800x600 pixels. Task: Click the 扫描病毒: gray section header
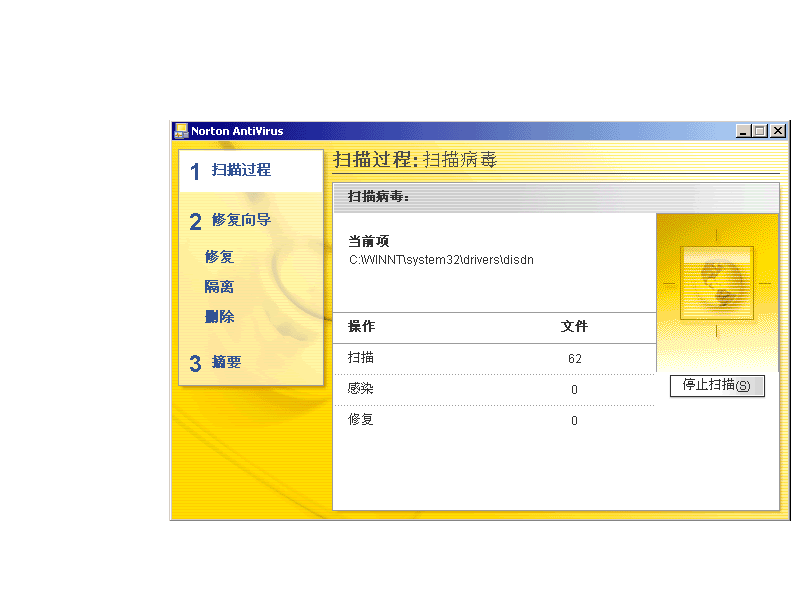pyautogui.click(x=556, y=197)
